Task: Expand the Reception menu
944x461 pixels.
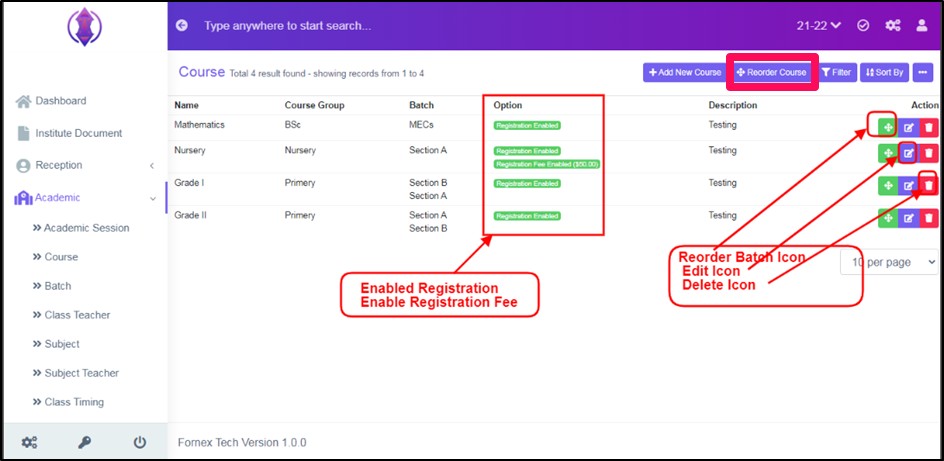Action: pos(84,165)
